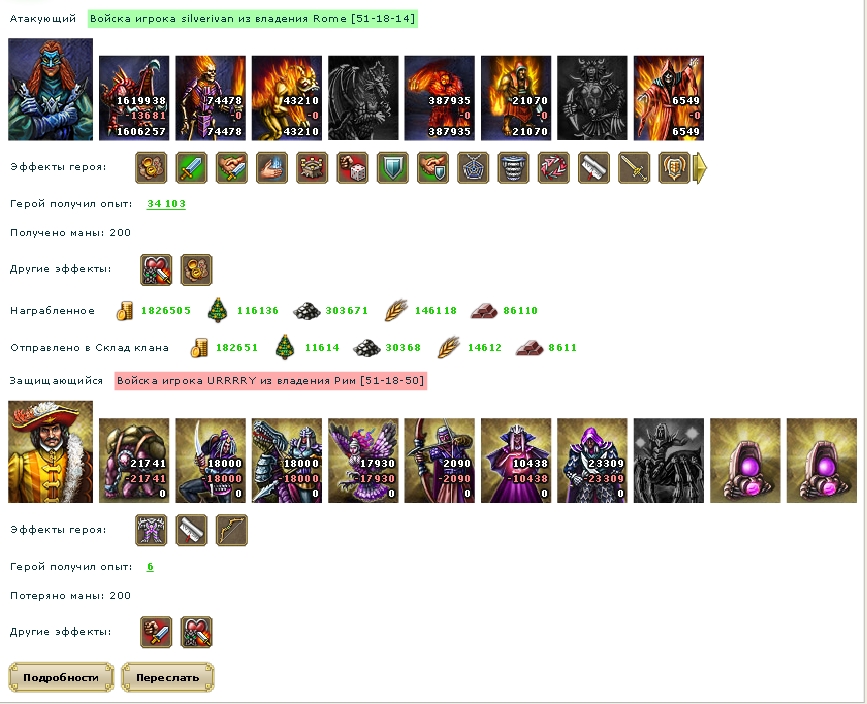Screen dimensions: 867x704
Task: Click the defender URRRRY army label
Action: [x=270, y=380]
